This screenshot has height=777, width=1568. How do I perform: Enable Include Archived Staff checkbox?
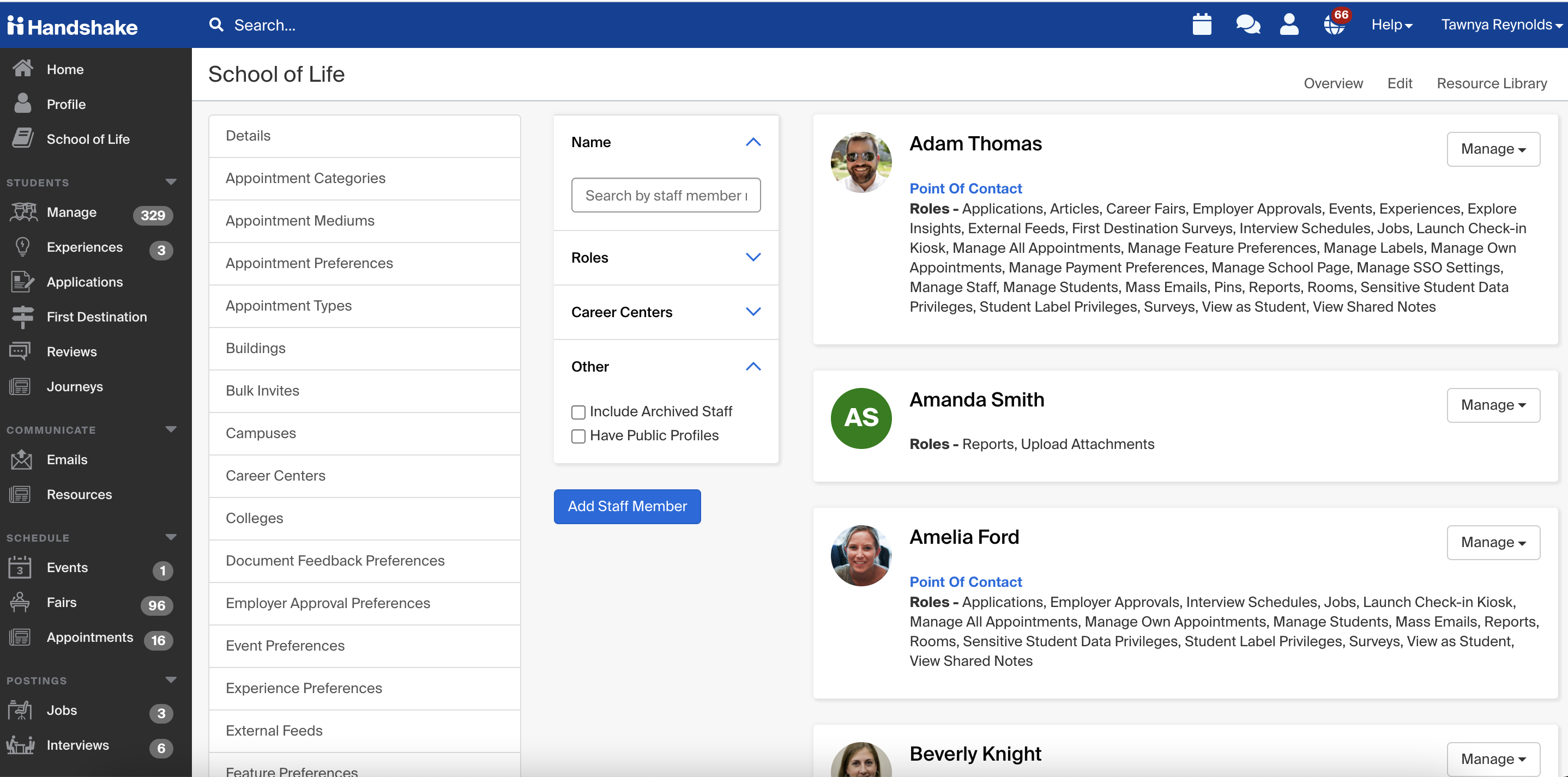578,412
